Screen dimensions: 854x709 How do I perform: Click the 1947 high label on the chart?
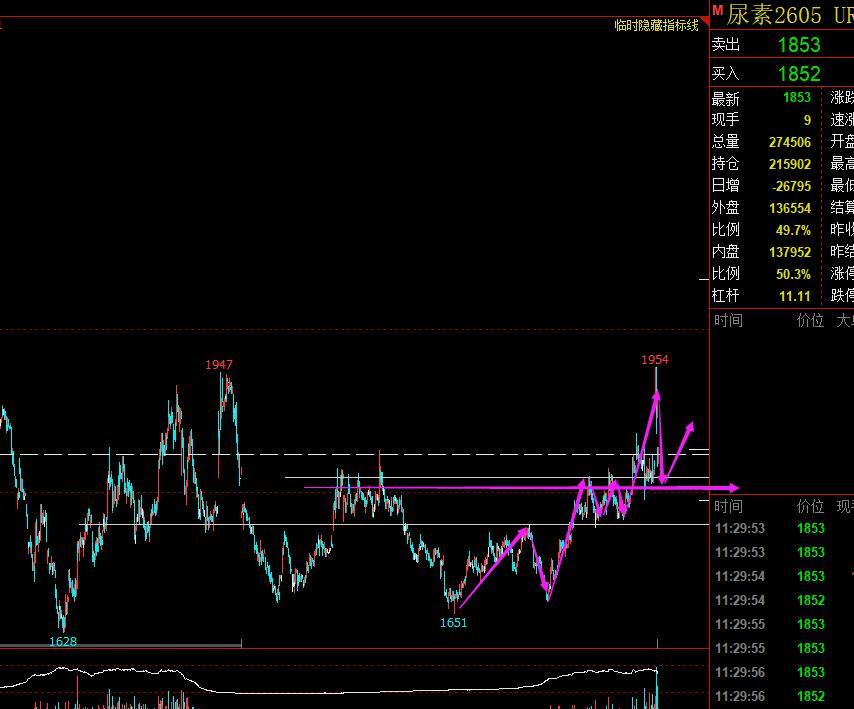(218, 364)
